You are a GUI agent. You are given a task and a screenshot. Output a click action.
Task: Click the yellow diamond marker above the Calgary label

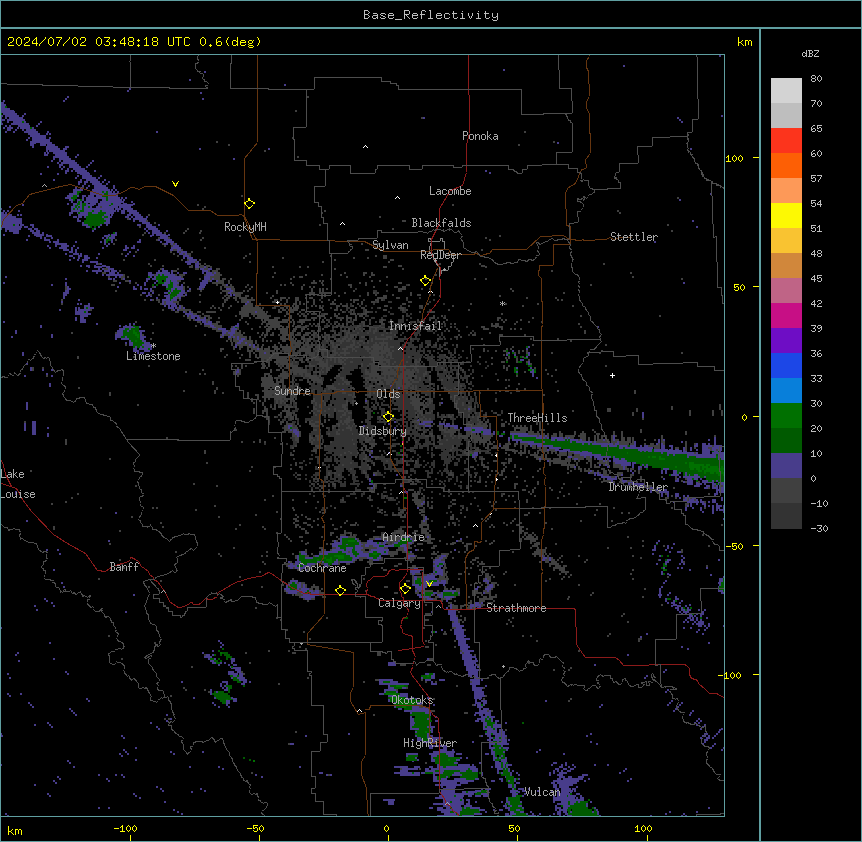point(405,589)
